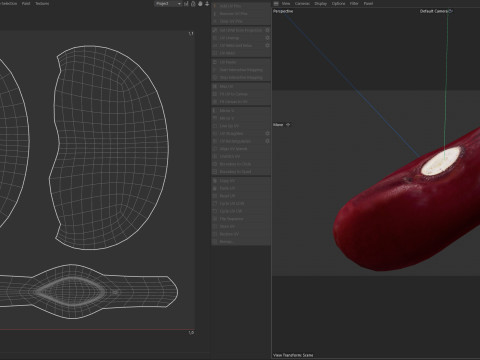
Task: Open settings gear beside UV Straighten
Action: coord(267,133)
